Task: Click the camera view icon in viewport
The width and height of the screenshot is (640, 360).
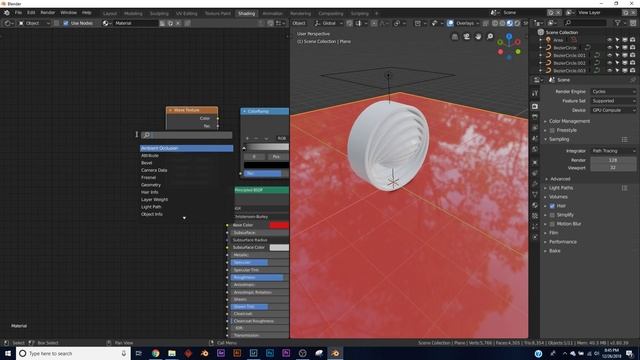Action: coord(466,37)
